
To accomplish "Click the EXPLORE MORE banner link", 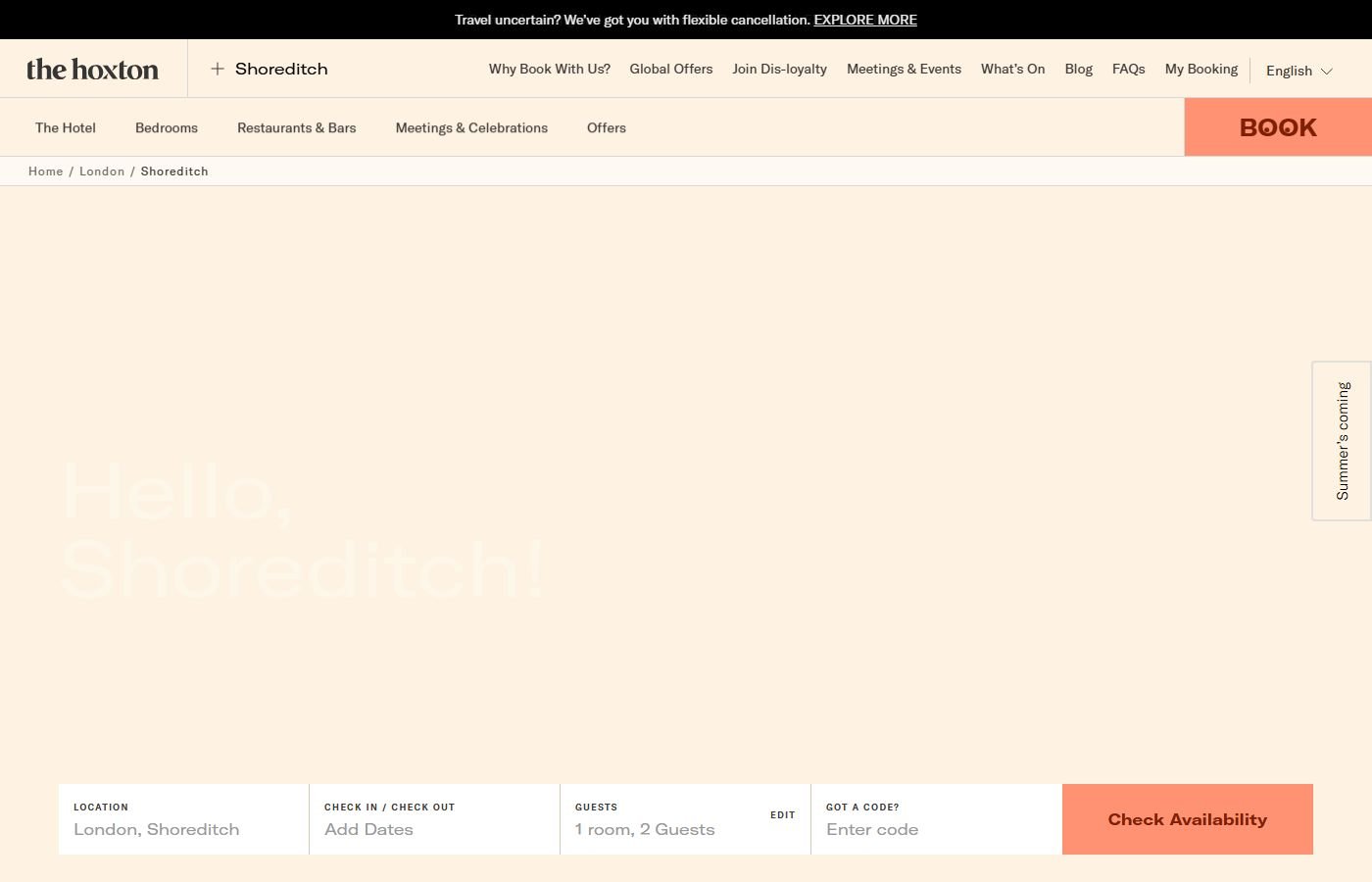I will [x=865, y=20].
